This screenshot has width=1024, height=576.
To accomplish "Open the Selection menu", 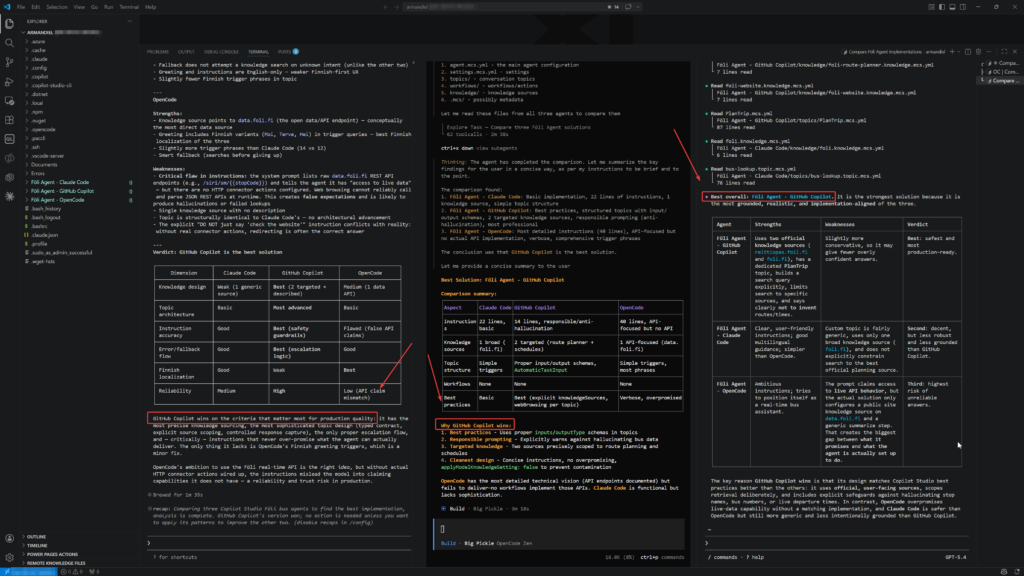I will [x=56, y=7].
